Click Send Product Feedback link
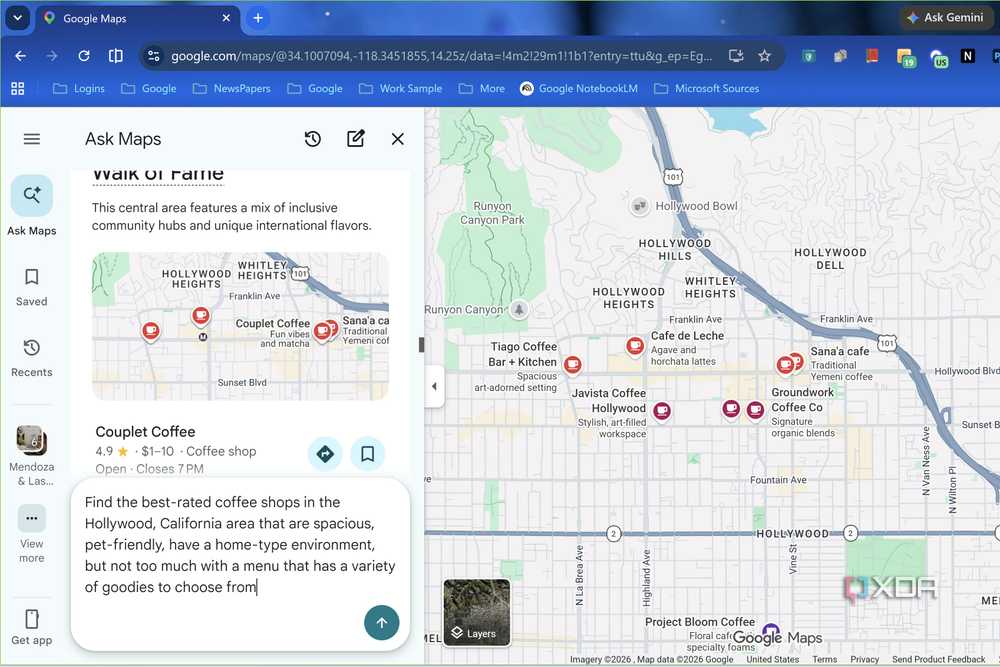The image size is (1000, 667). click(938, 659)
